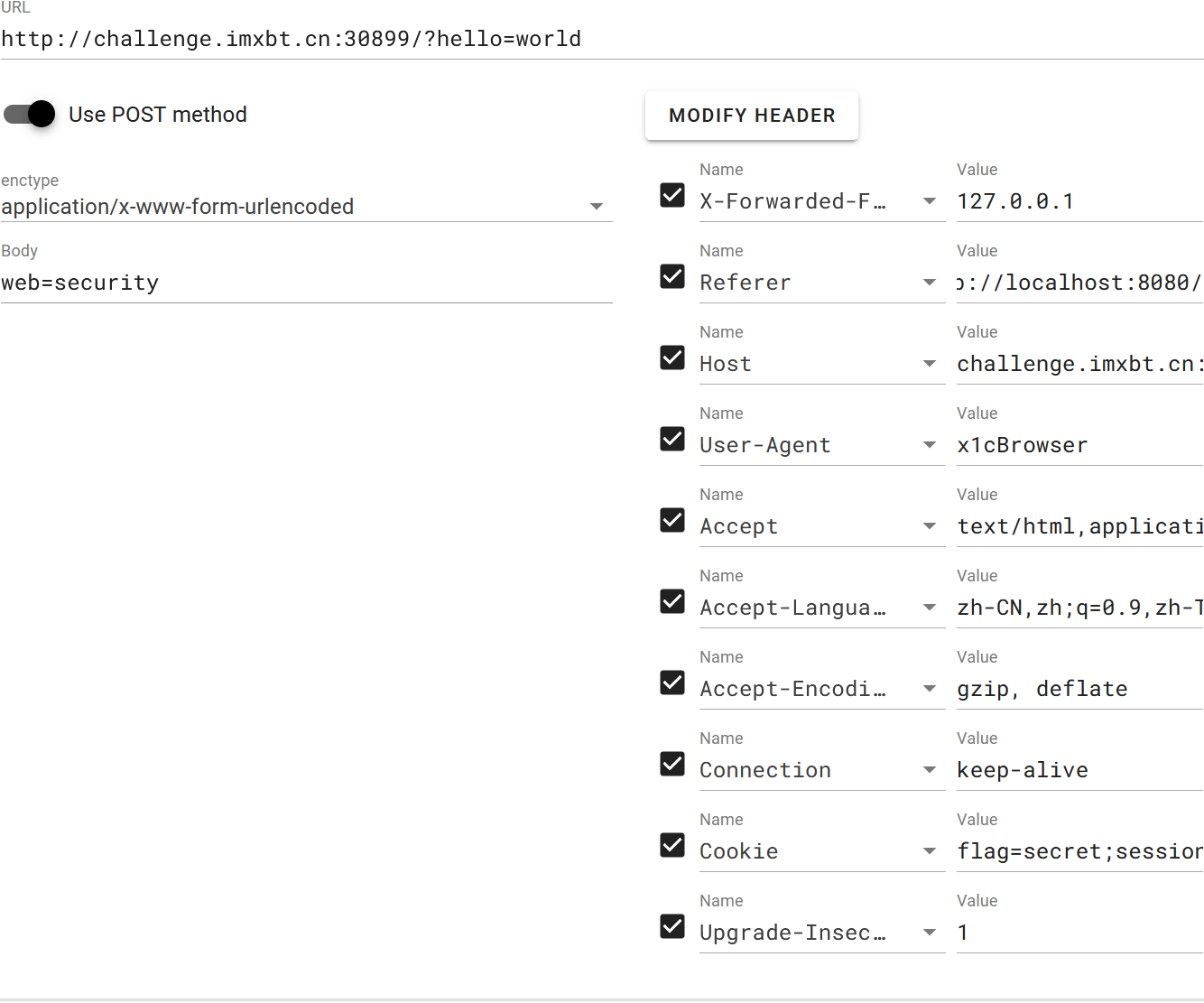Expand the Referer name dropdown arrow
The height and width of the screenshot is (1003, 1204).
930,283
